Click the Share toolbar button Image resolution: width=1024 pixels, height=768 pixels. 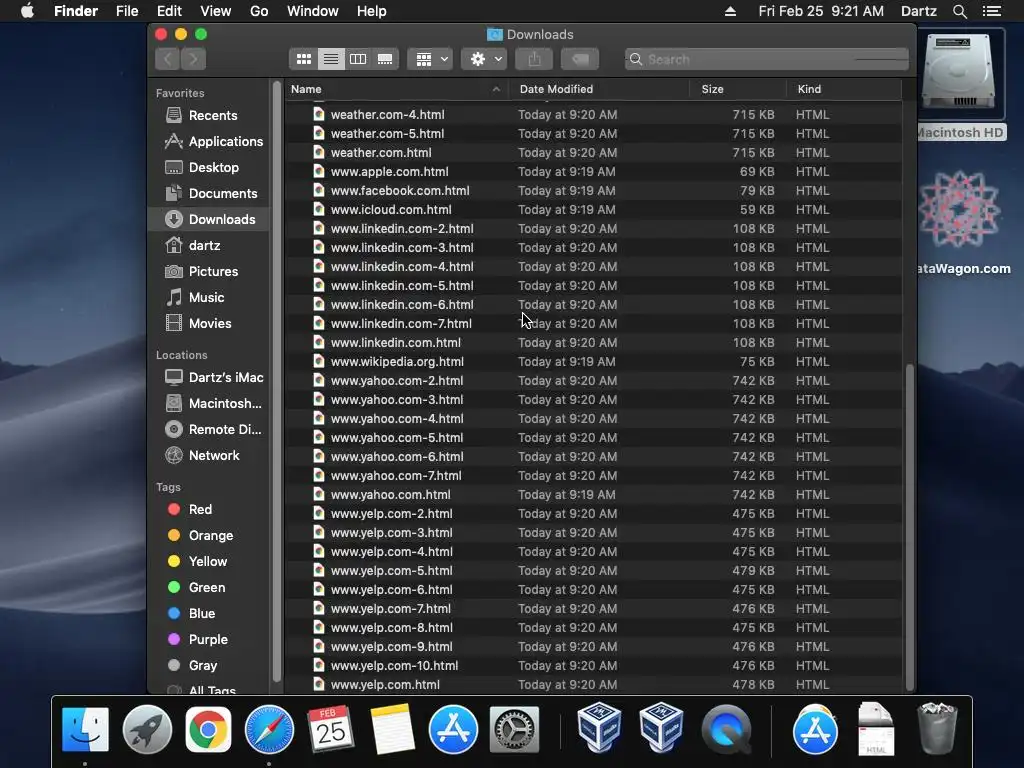click(534, 59)
